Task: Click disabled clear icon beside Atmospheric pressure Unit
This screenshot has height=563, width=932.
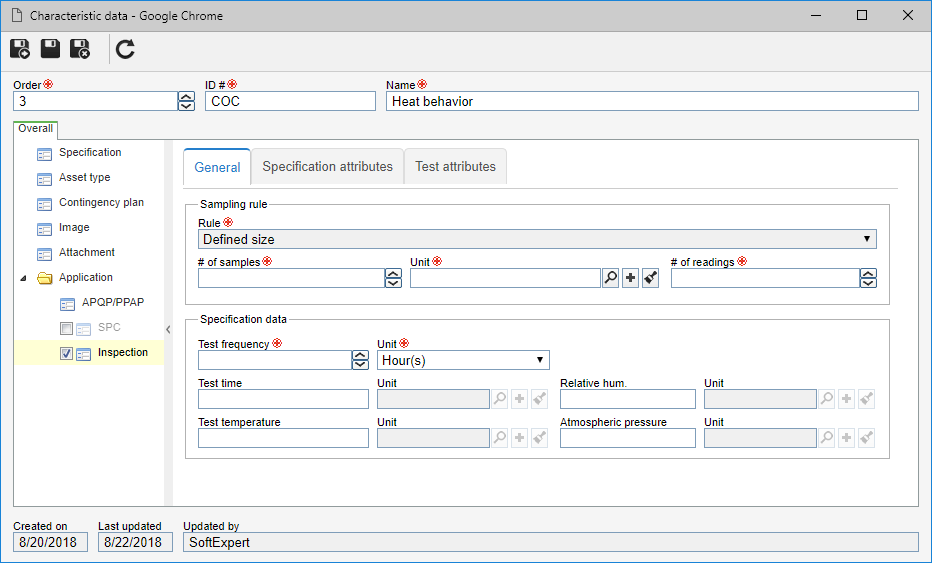Action: (x=867, y=438)
